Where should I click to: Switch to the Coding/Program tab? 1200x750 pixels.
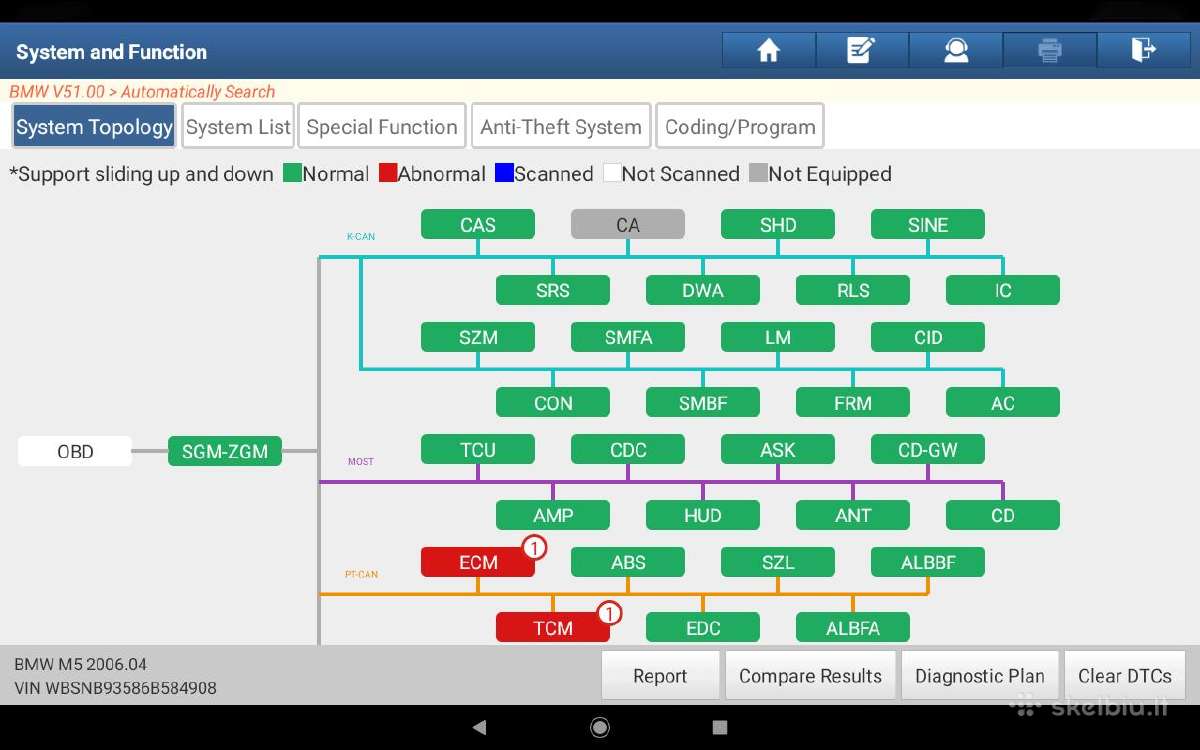(740, 127)
